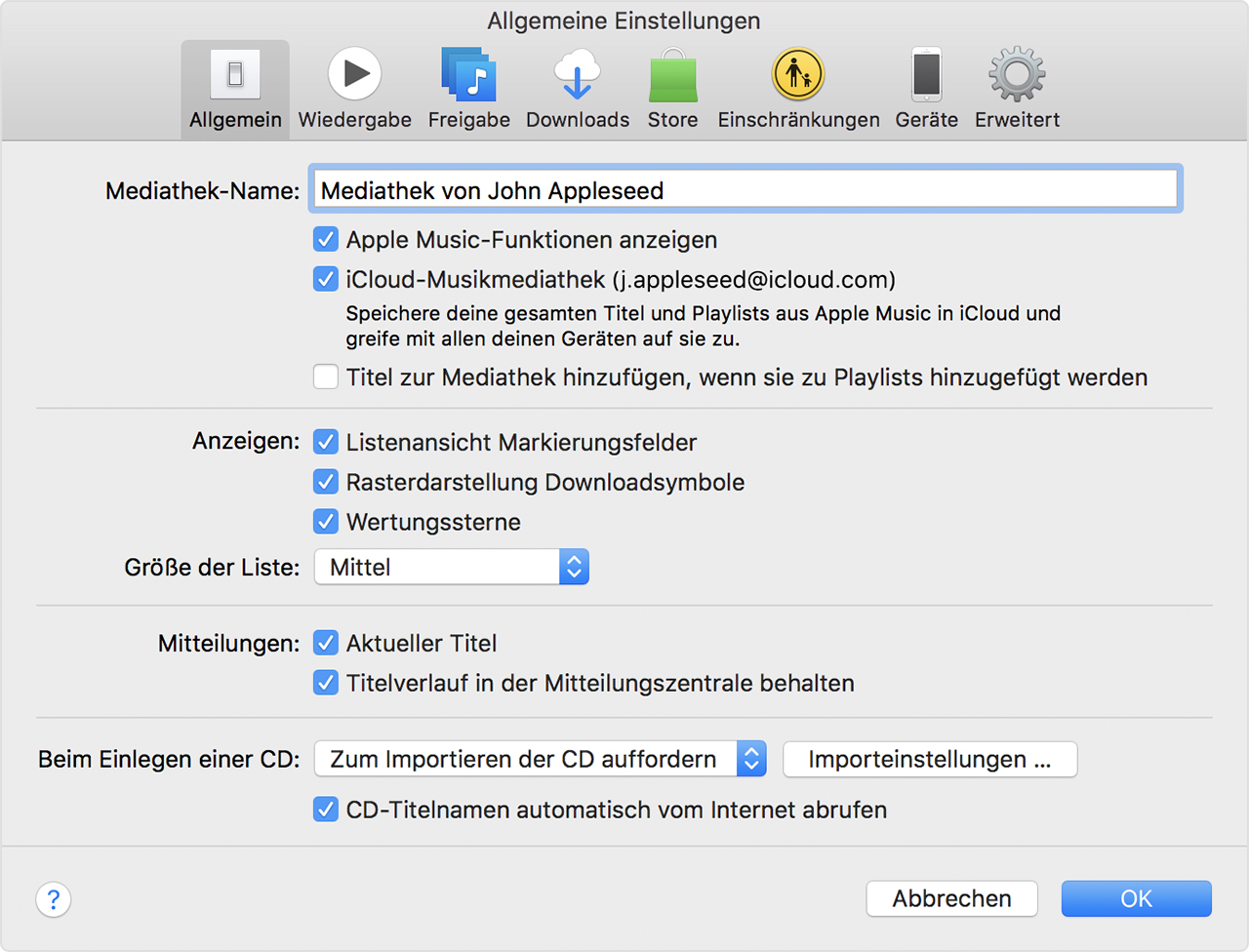This screenshot has height=952, width=1249.
Task: Select the Geräte iPhone icon
Action: click(926, 75)
